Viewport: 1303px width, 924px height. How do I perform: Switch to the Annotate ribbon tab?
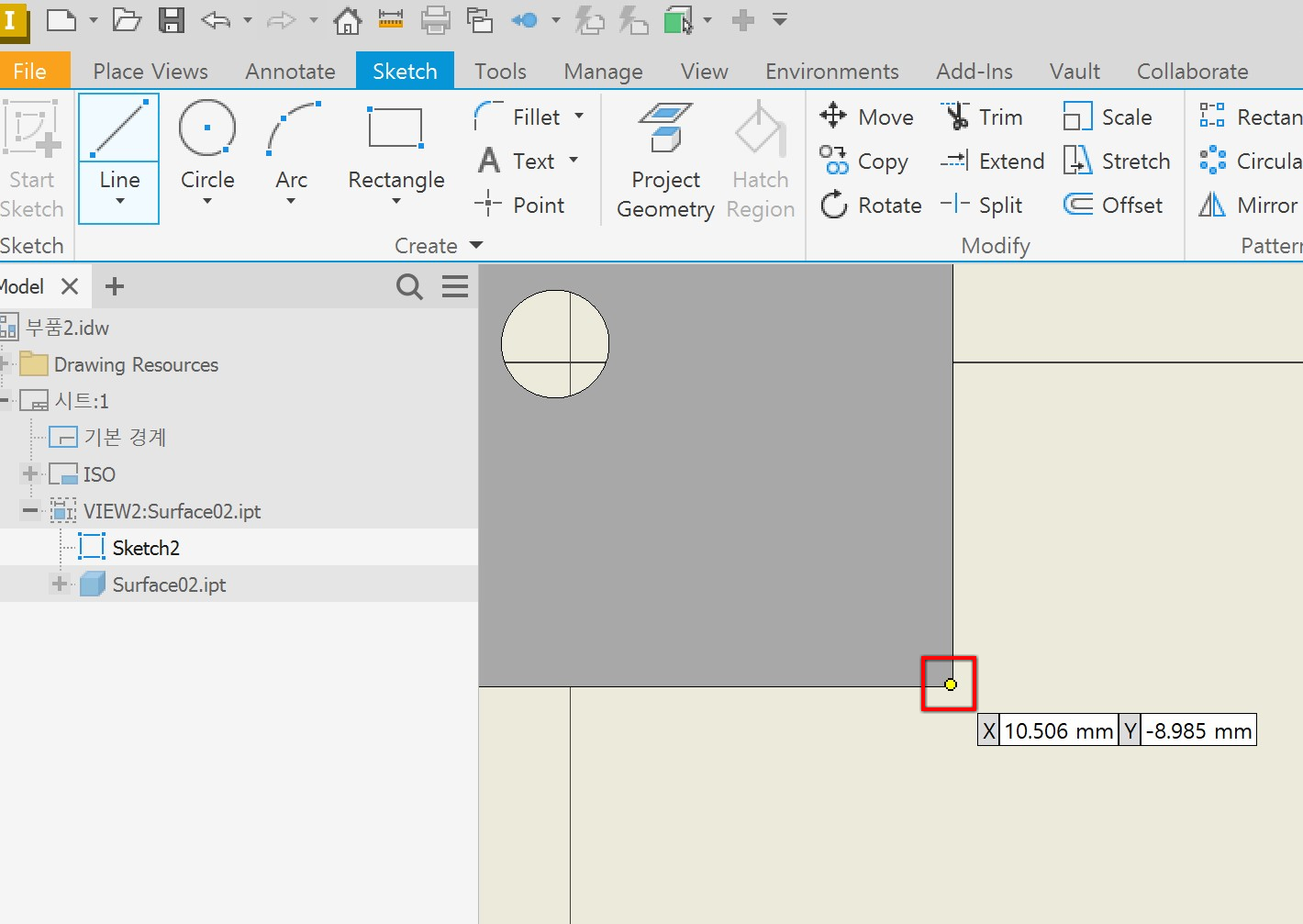click(x=290, y=71)
